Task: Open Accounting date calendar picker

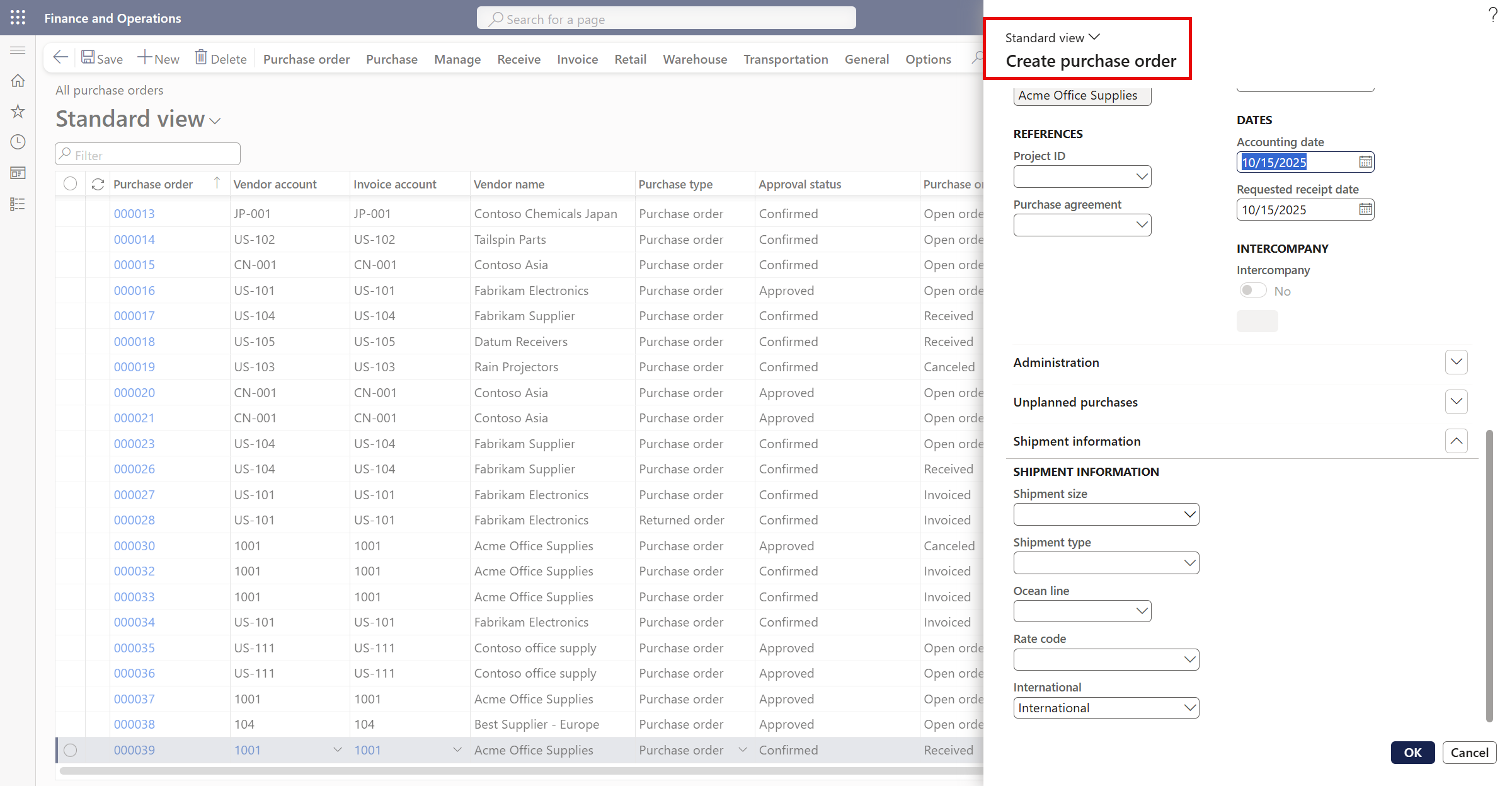Action: point(1365,162)
